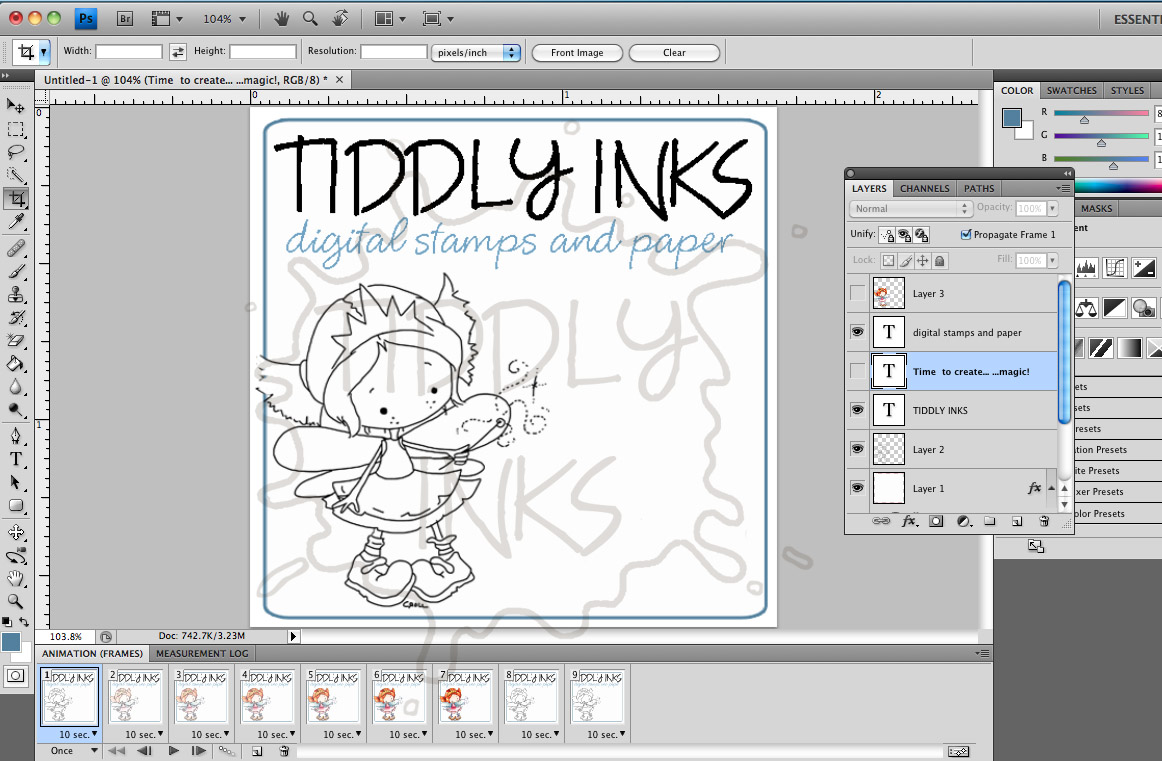Select the Horizontal Type tool
This screenshot has height=761, width=1162.
16,459
